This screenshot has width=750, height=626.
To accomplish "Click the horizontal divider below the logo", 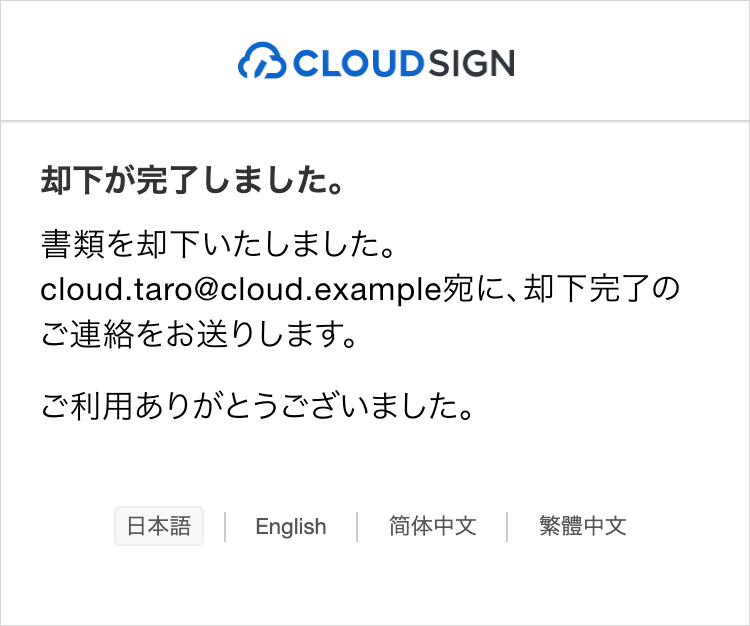I will tap(375, 121).
